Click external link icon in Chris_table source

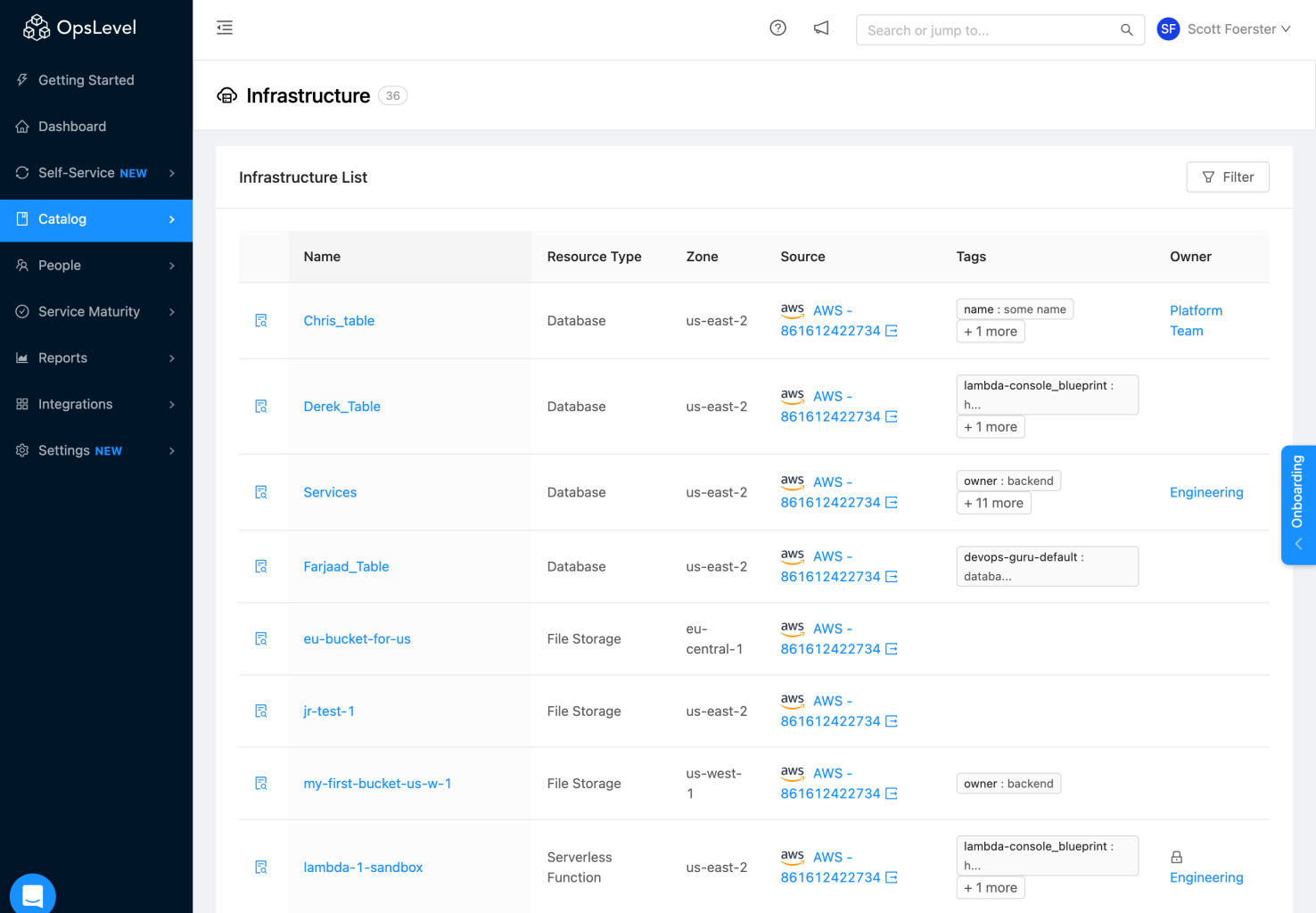click(x=892, y=331)
